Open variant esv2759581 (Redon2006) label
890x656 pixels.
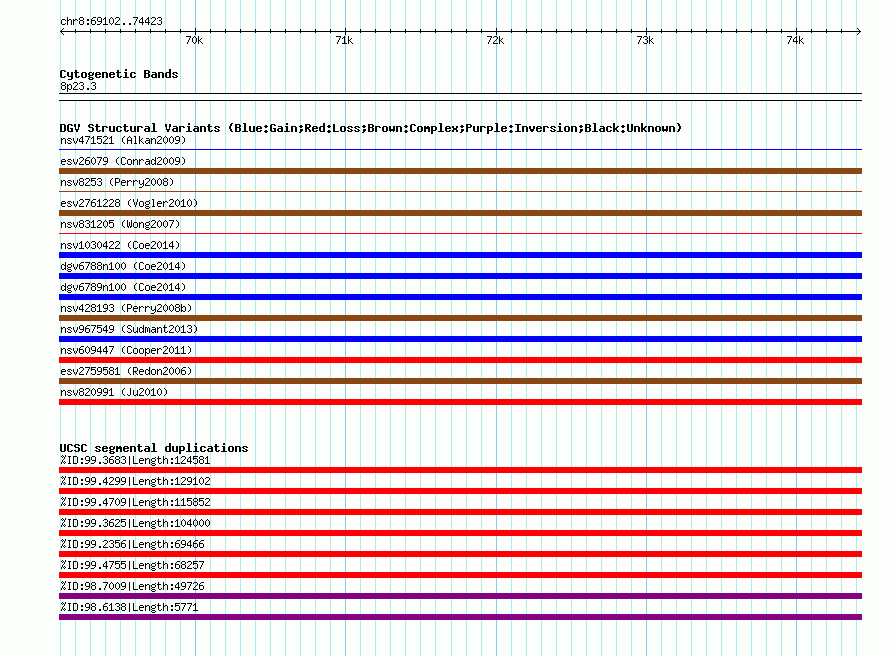click(x=126, y=371)
